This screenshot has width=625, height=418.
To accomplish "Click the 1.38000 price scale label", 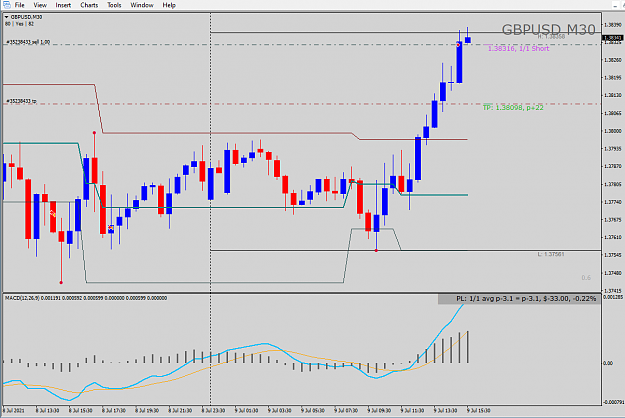I will tap(613, 131).
